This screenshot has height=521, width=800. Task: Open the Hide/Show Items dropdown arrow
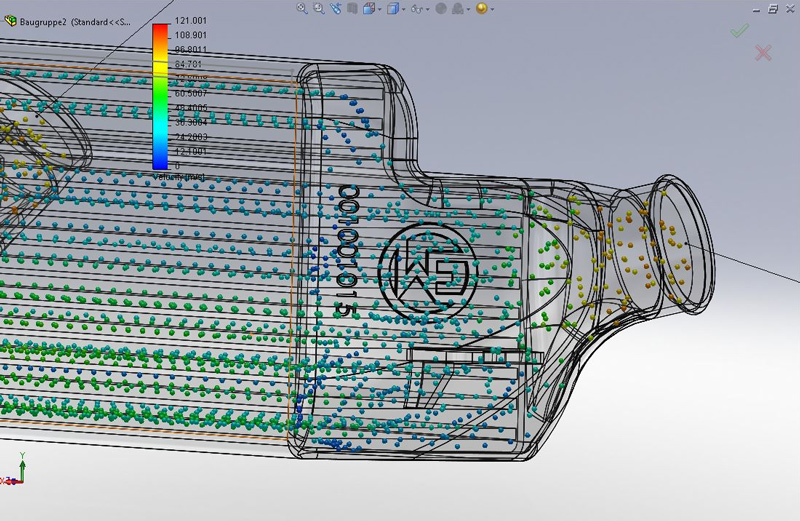tap(428, 9)
